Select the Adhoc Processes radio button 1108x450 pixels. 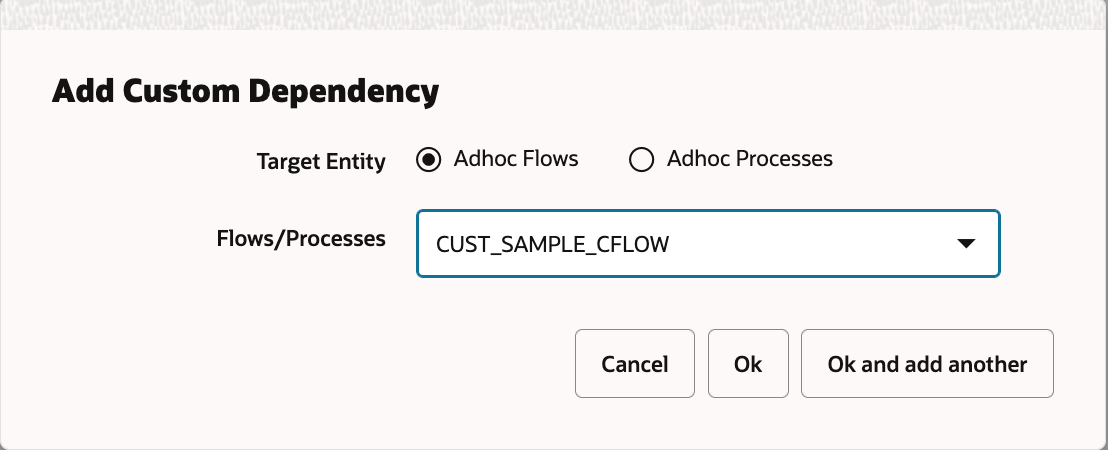[641, 160]
